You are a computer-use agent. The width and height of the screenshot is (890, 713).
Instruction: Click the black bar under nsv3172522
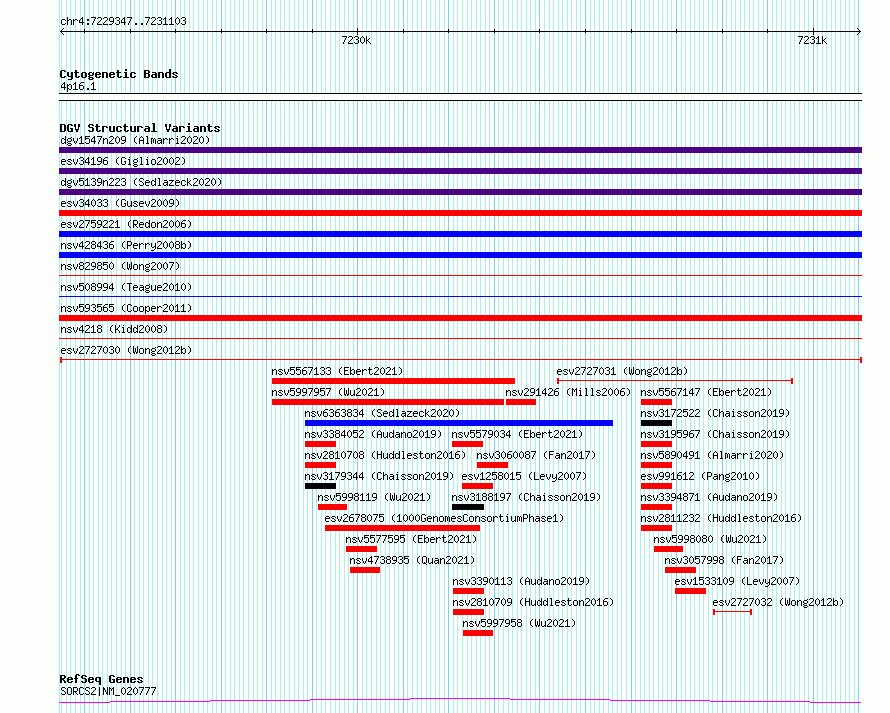656,423
